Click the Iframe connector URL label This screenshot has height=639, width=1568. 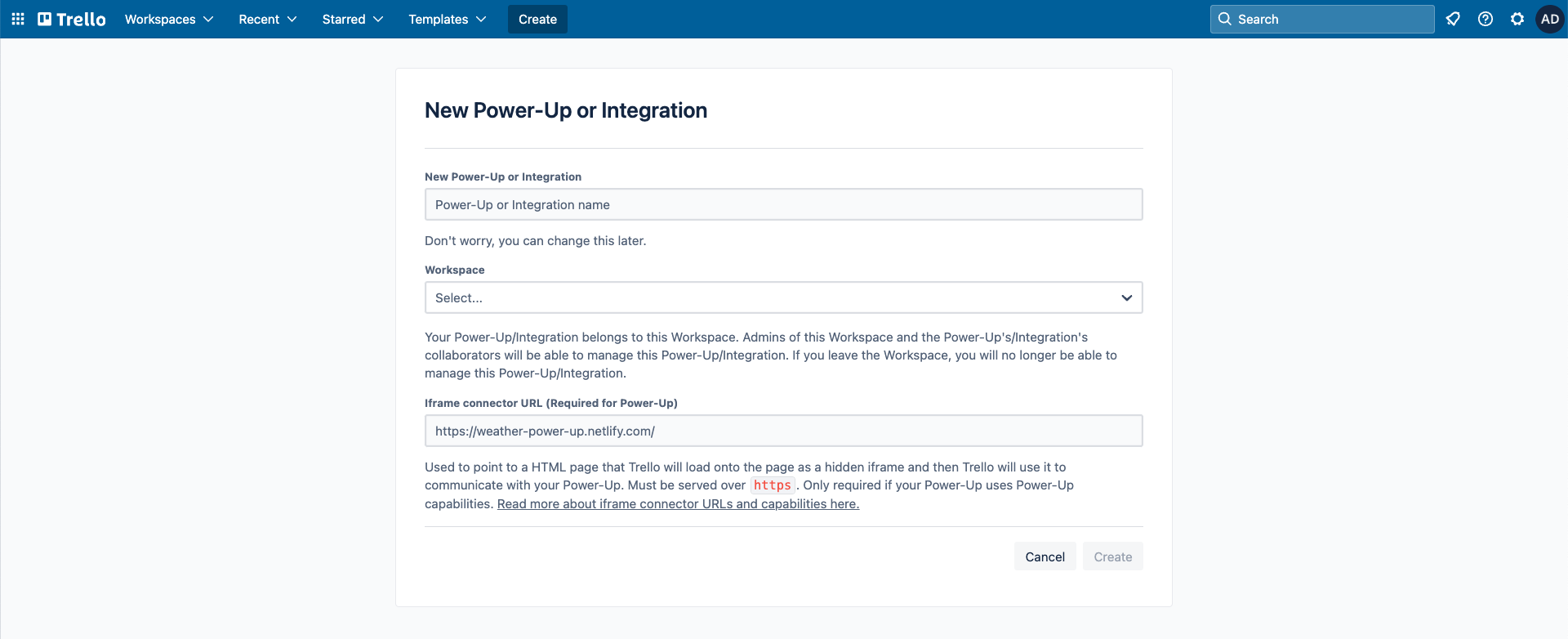[551, 403]
